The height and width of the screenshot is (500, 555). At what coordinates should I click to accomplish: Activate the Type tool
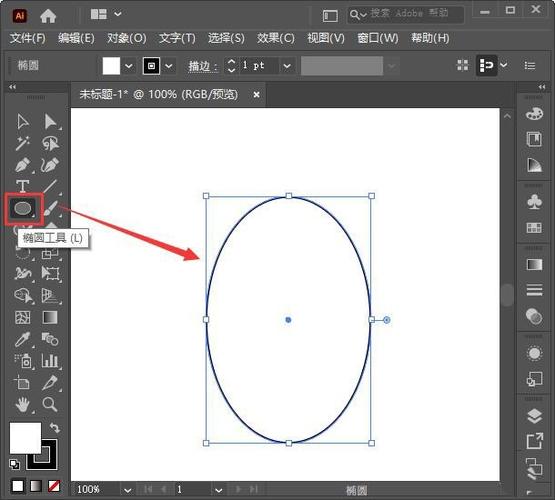click(22, 186)
